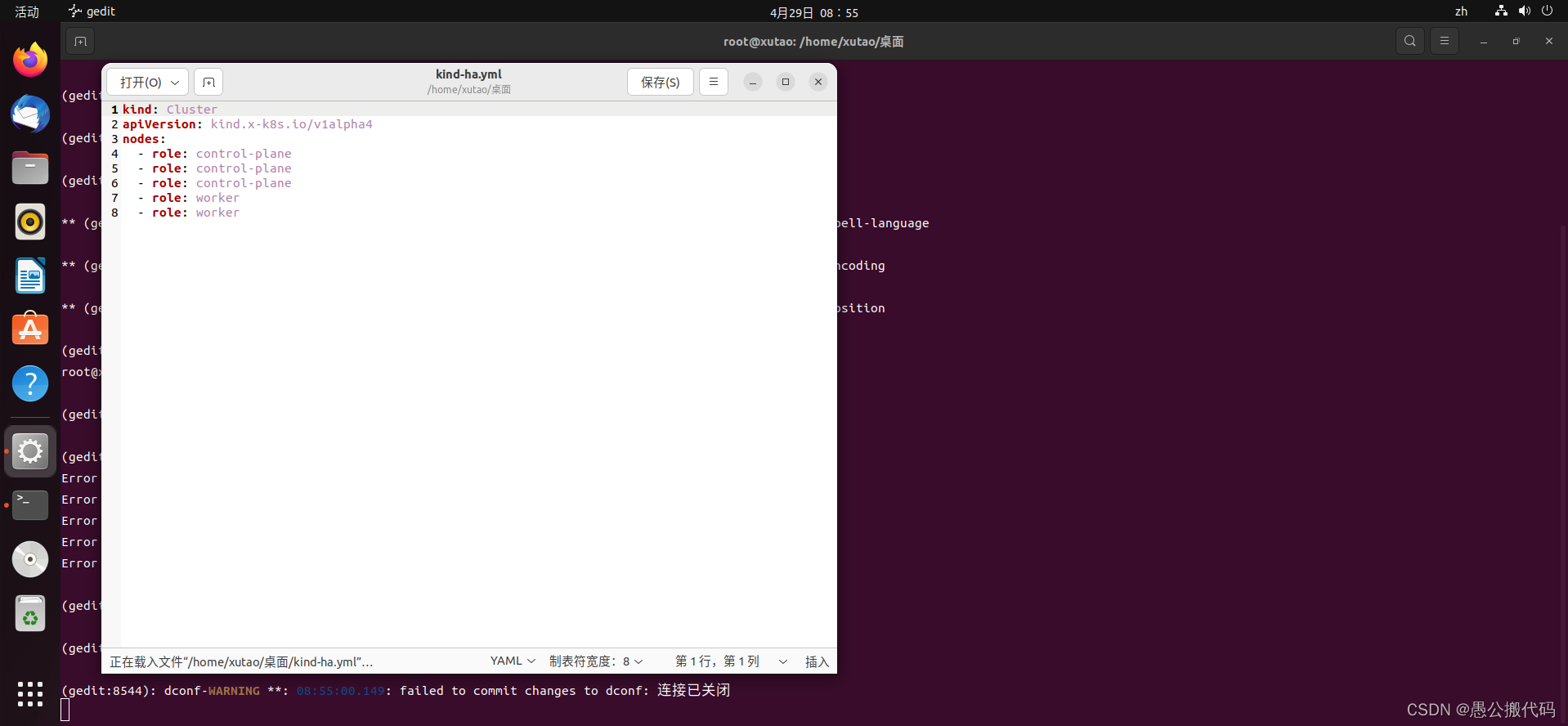Close the terminal window
The width and height of the screenshot is (1568, 726).
point(1549,41)
